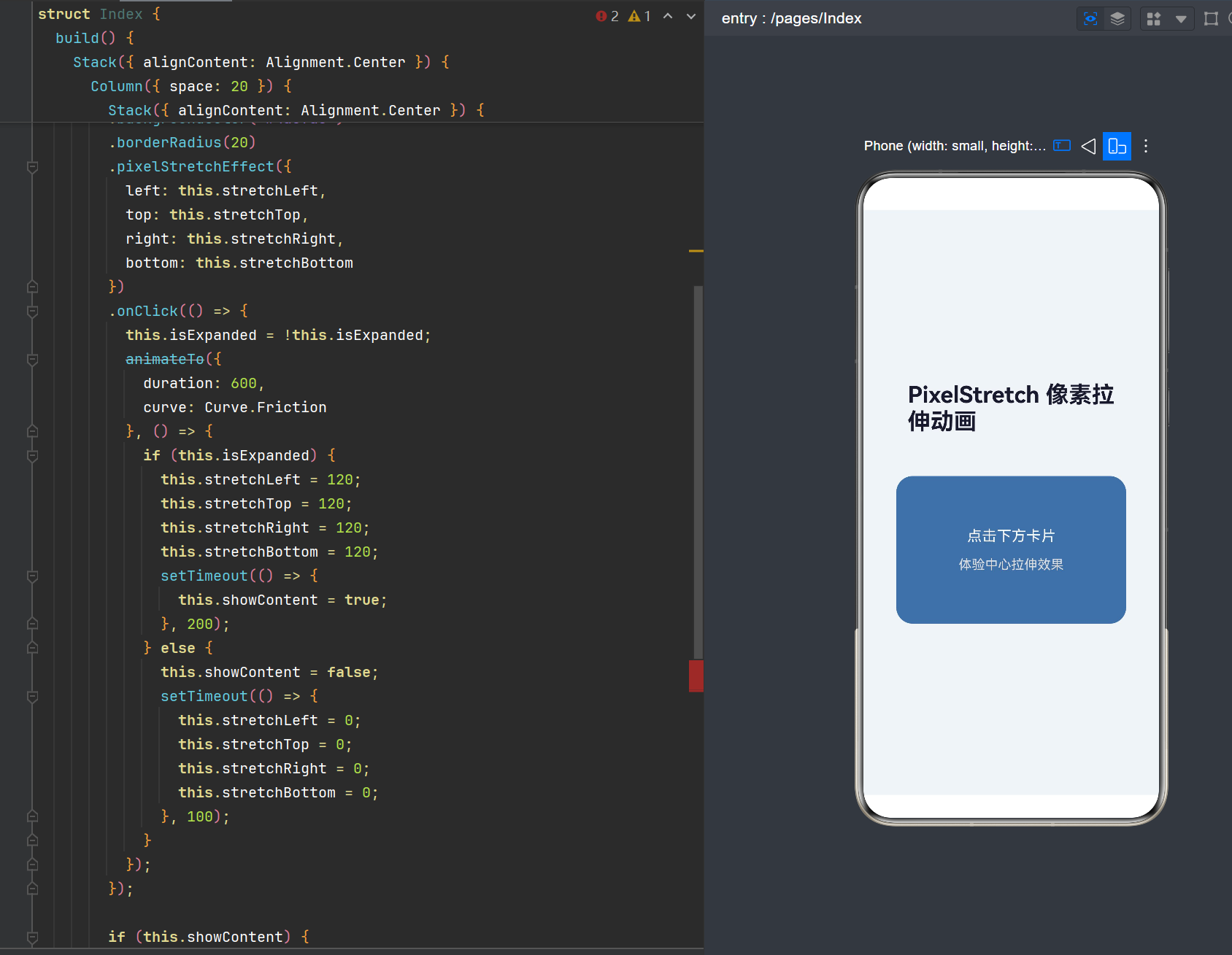Click the 'PixelStretch 像素拉伸动画' title in preview
This screenshot has width=1232, height=955.
1011,408
